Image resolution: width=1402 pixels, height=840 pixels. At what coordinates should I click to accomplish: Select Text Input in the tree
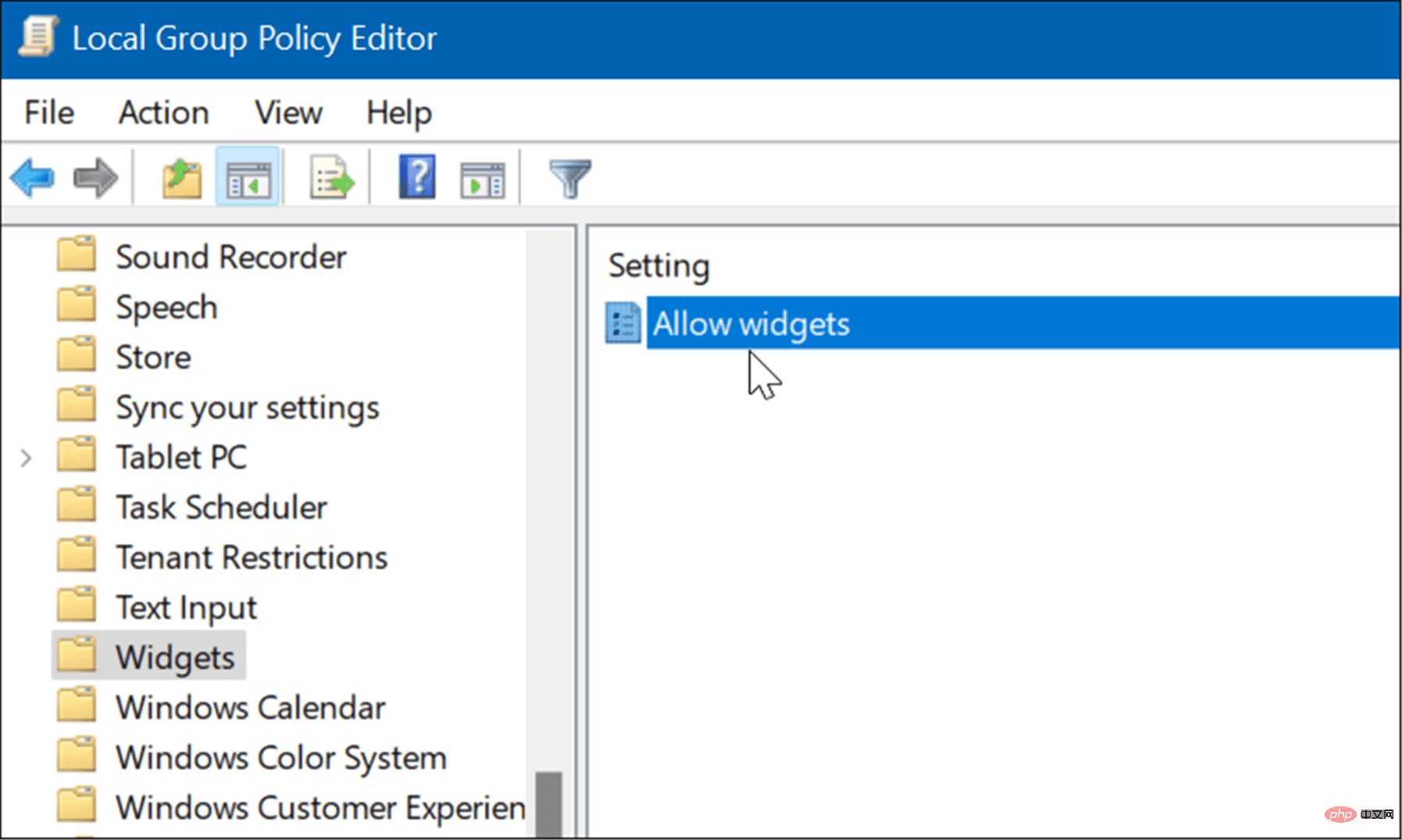186,608
